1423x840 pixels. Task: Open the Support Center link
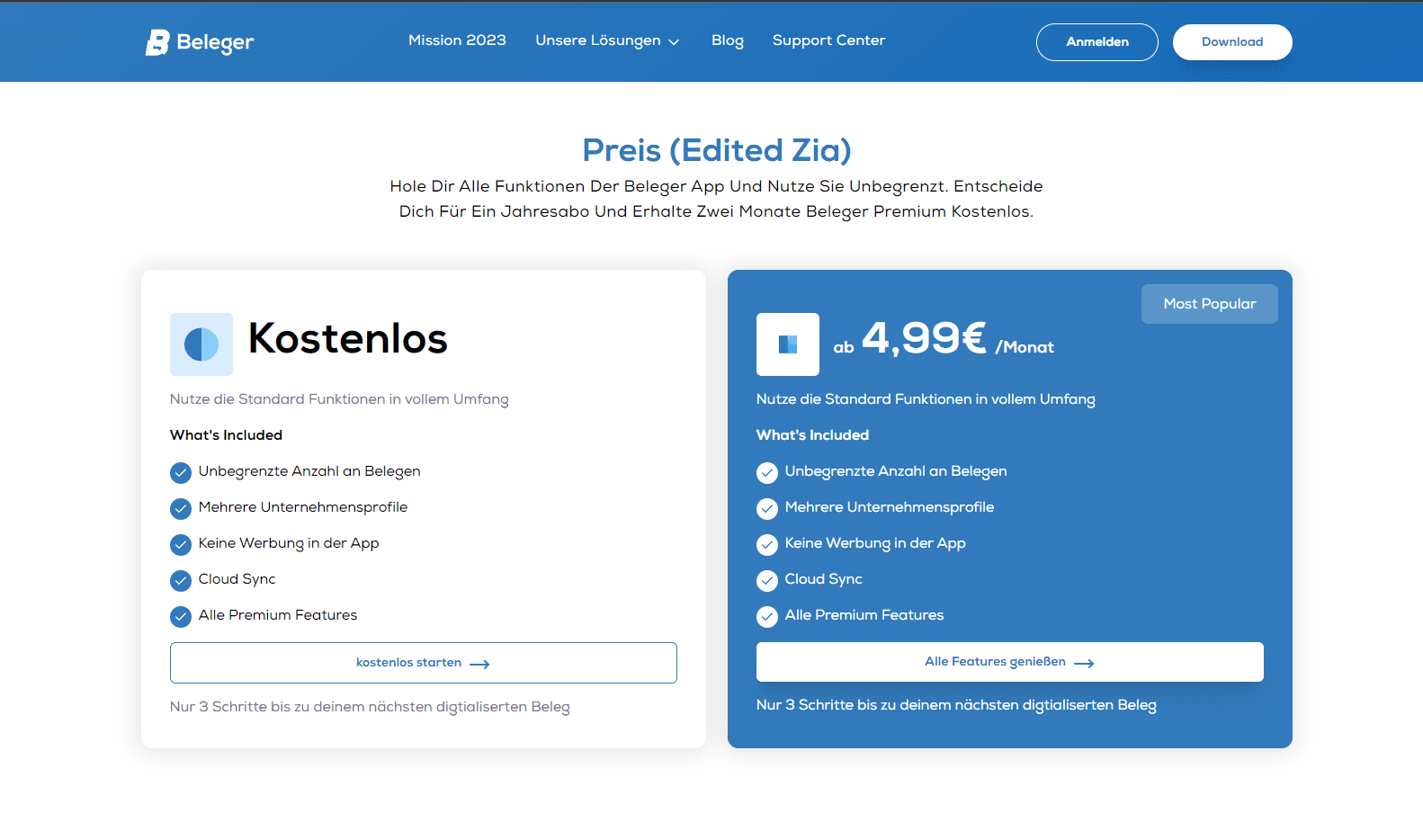pyautogui.click(x=828, y=40)
